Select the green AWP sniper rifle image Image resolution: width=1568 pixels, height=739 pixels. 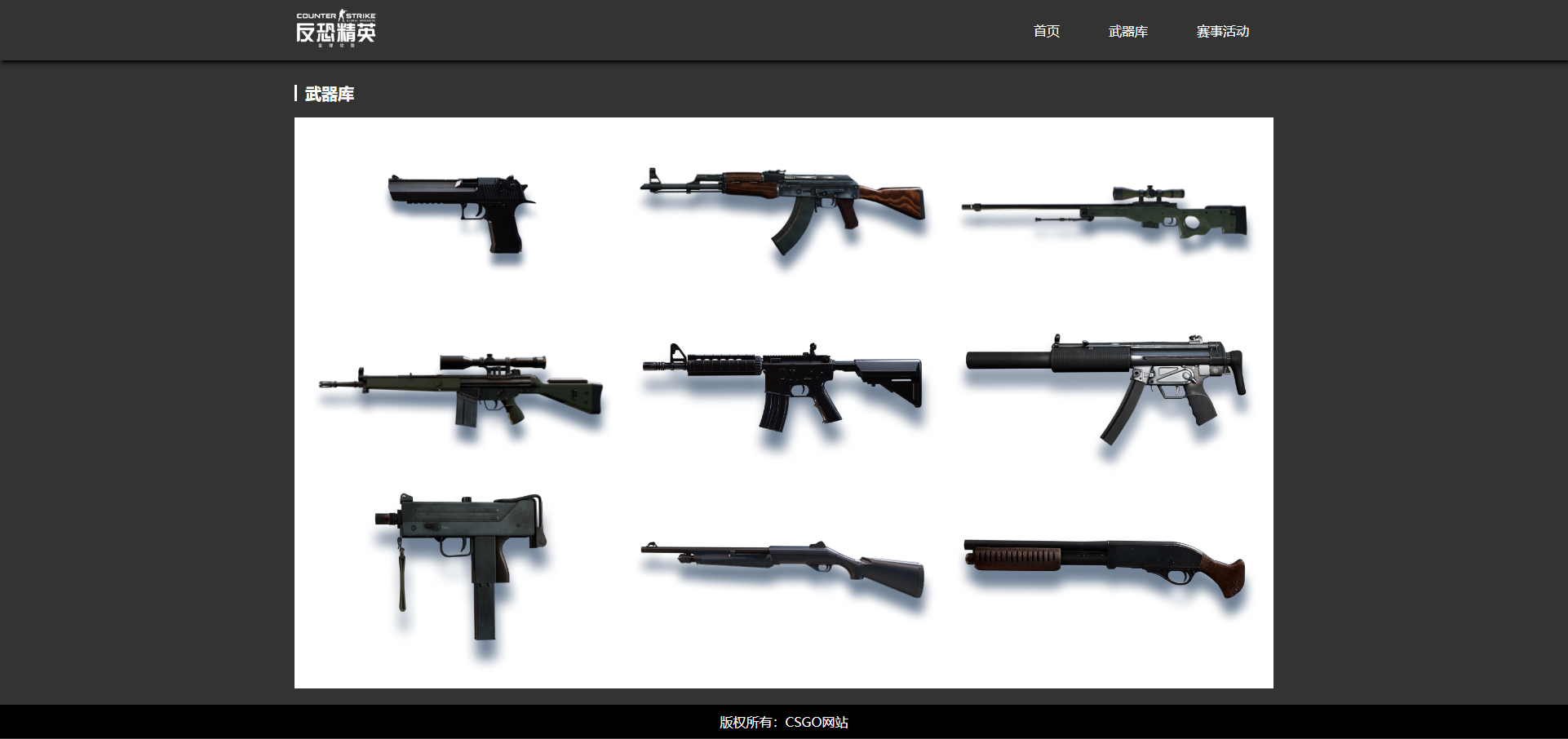pyautogui.click(x=1105, y=214)
